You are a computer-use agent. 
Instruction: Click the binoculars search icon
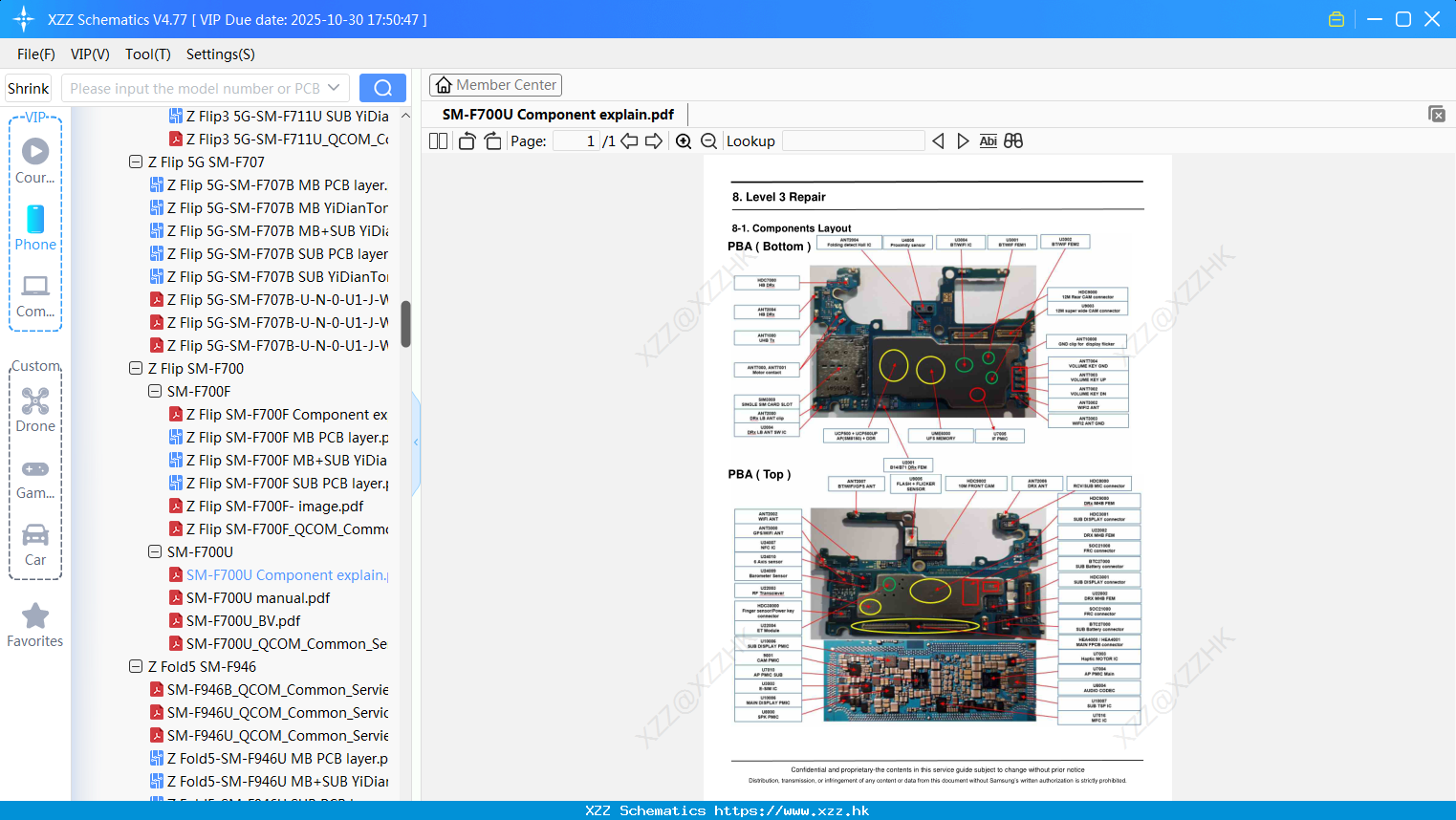(1013, 140)
